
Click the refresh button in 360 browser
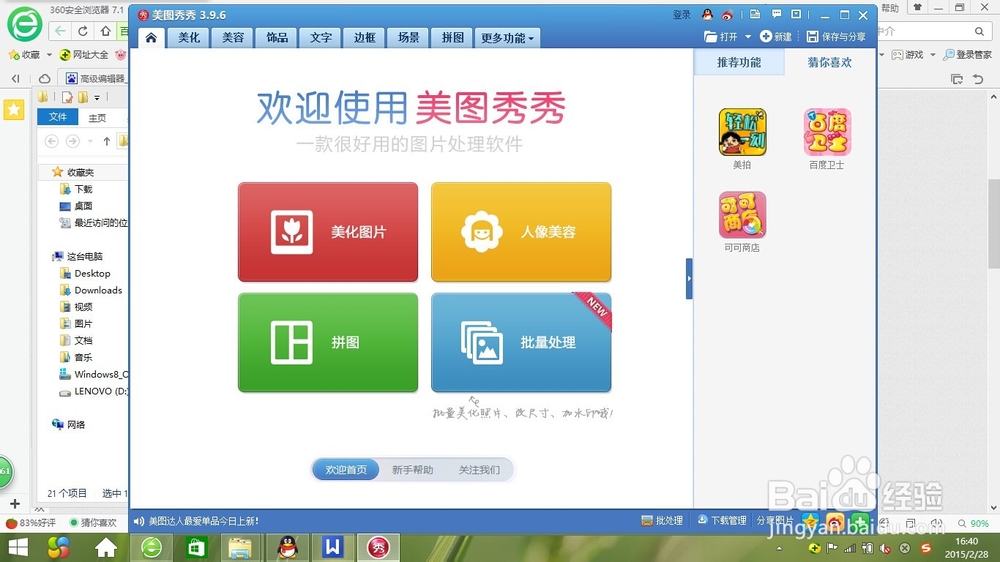coord(83,31)
